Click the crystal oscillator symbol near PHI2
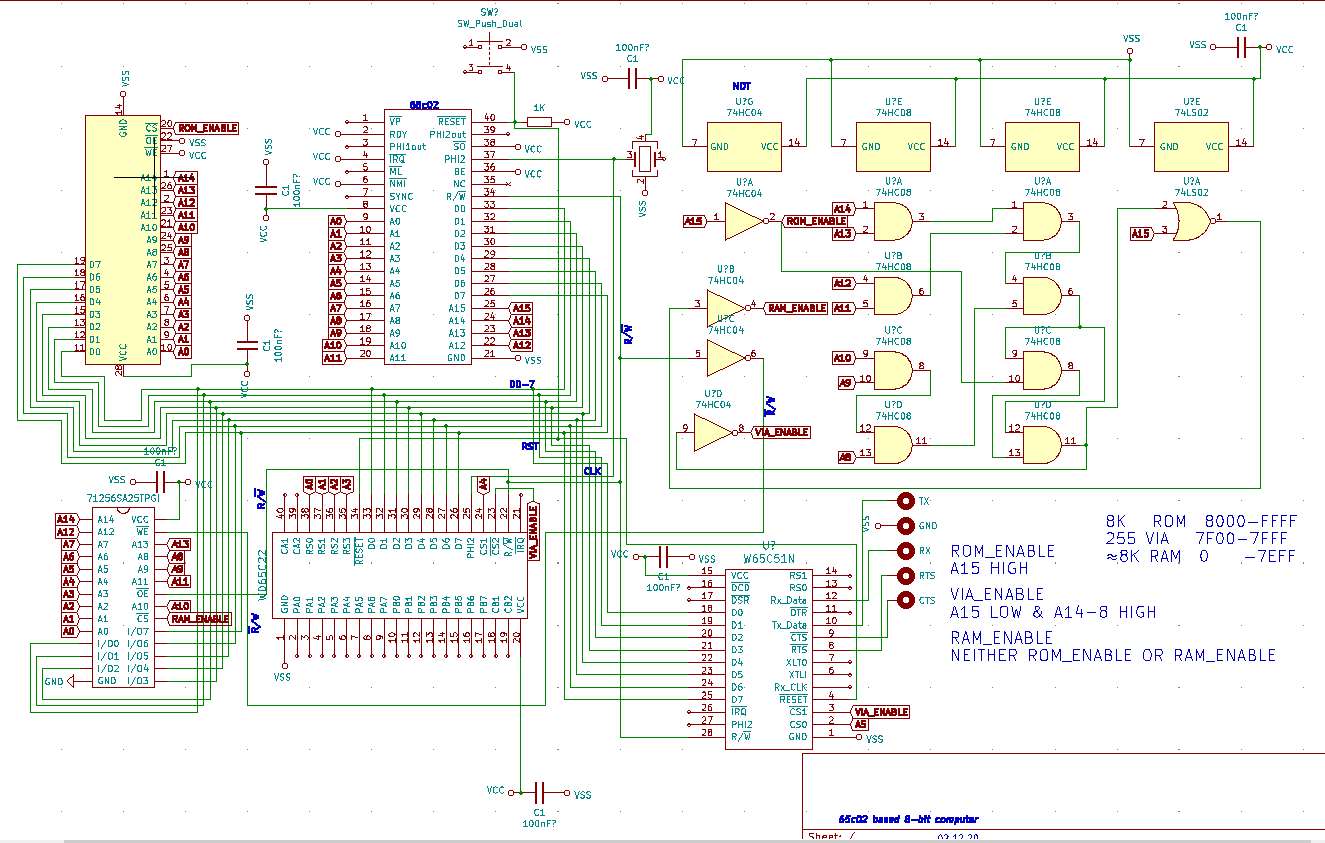Screen dimensions: 1325x843 [x=646, y=157]
